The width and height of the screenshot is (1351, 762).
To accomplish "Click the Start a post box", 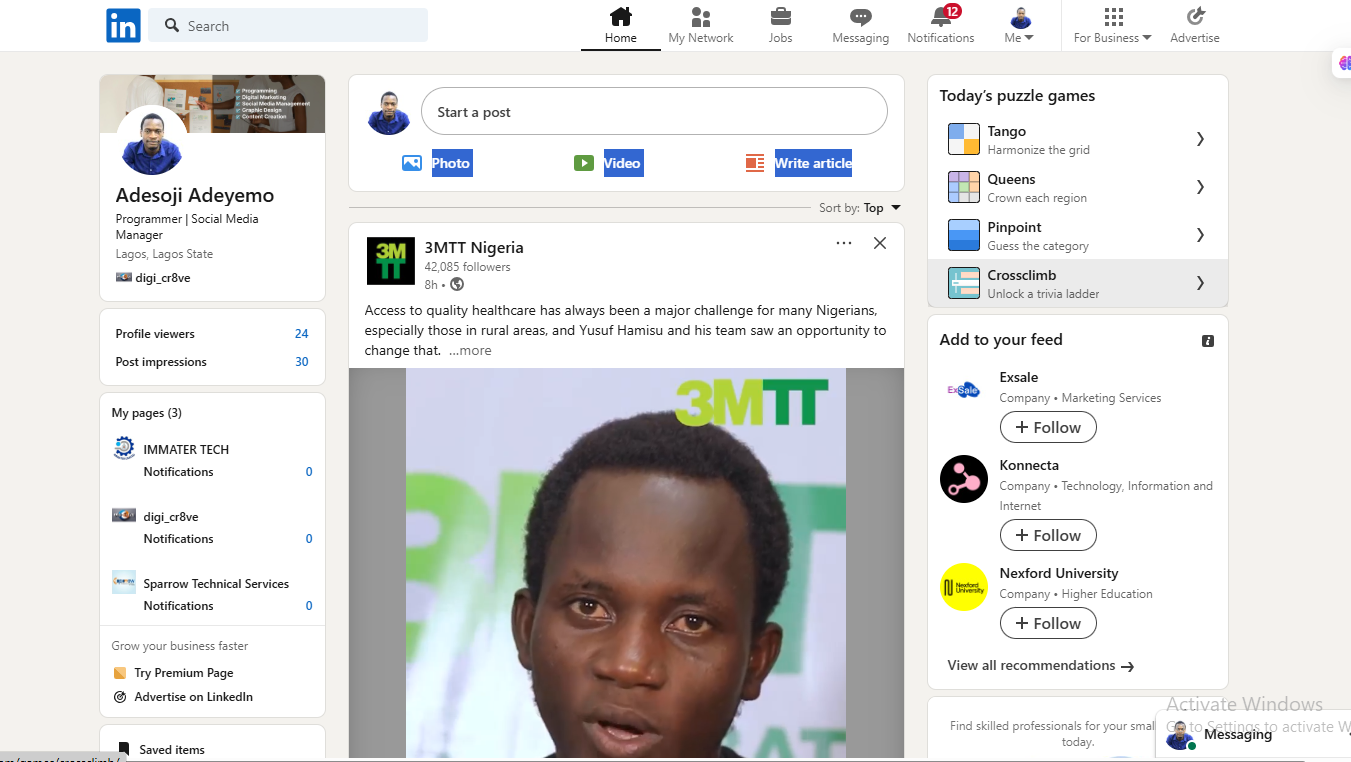I will pos(654,112).
